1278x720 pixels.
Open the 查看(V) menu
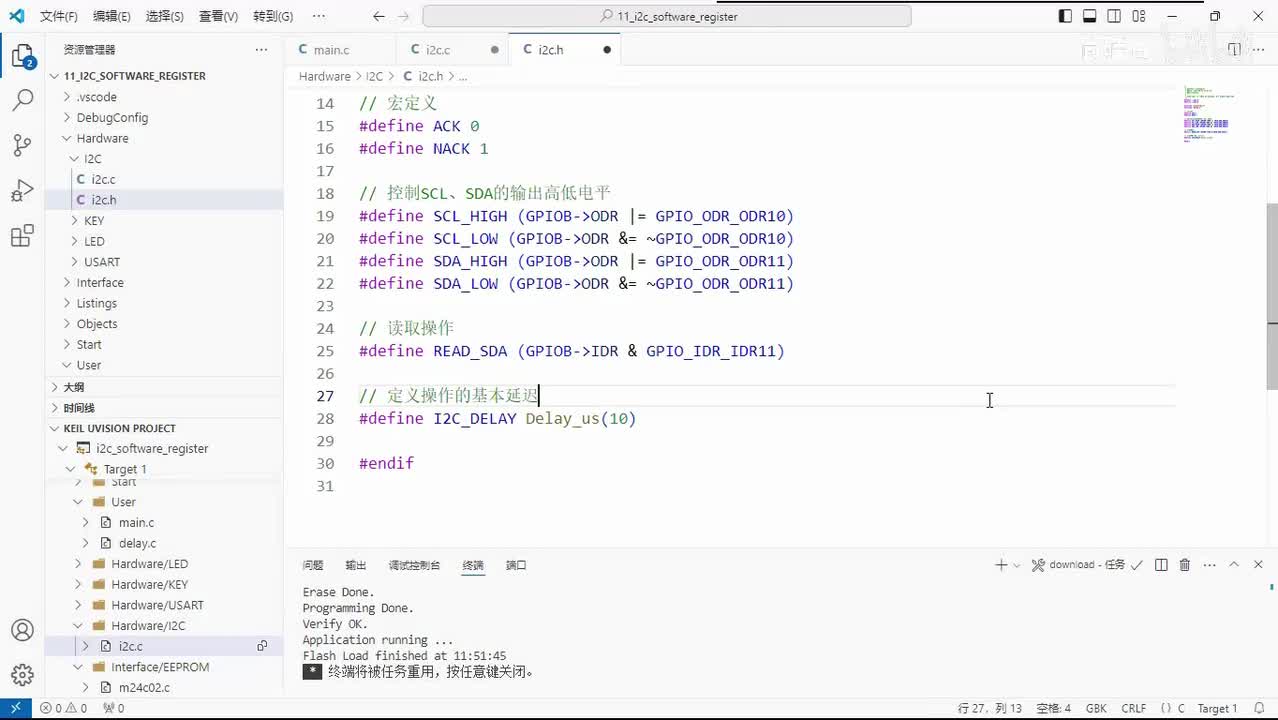218,16
